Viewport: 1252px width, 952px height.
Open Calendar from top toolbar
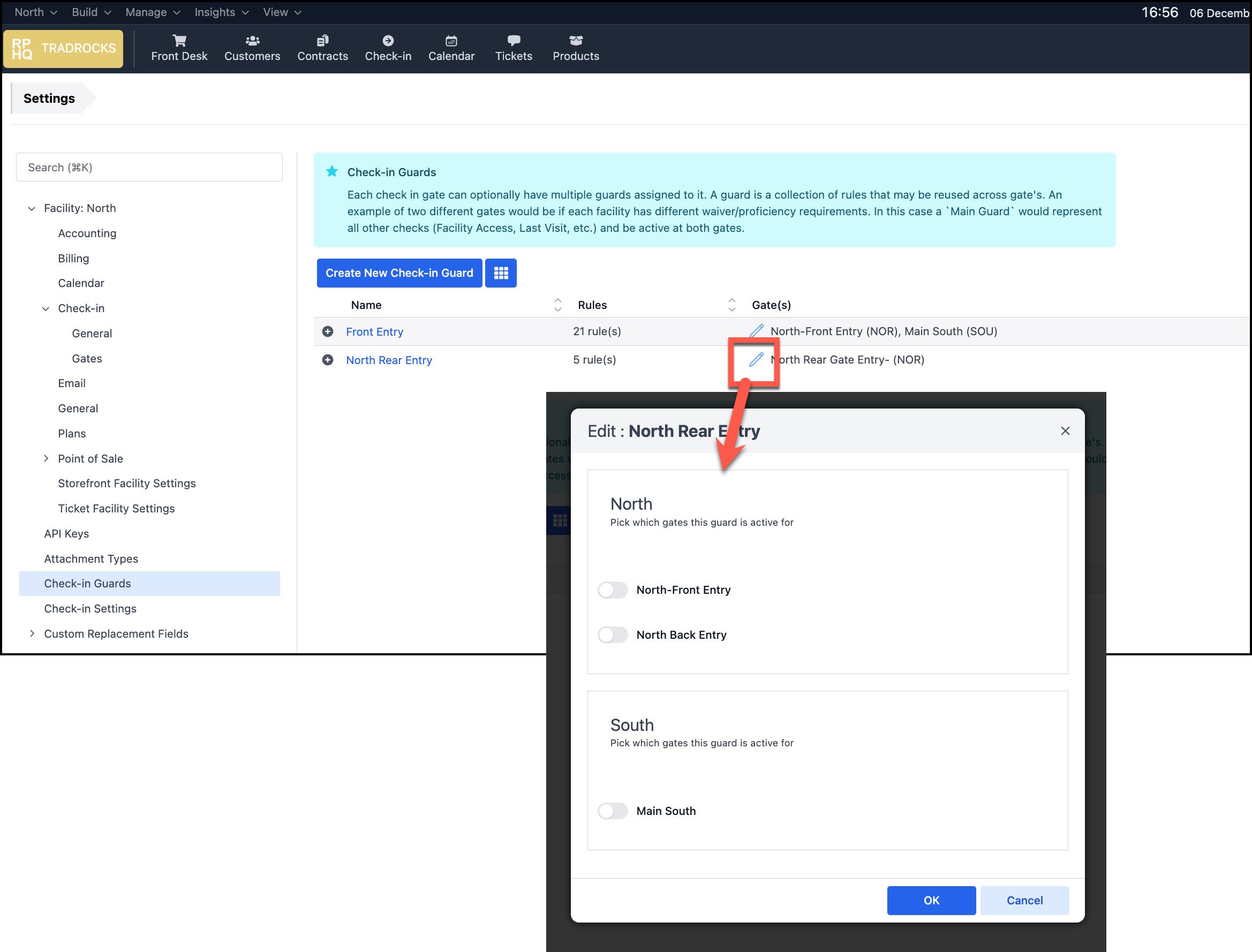(x=451, y=48)
